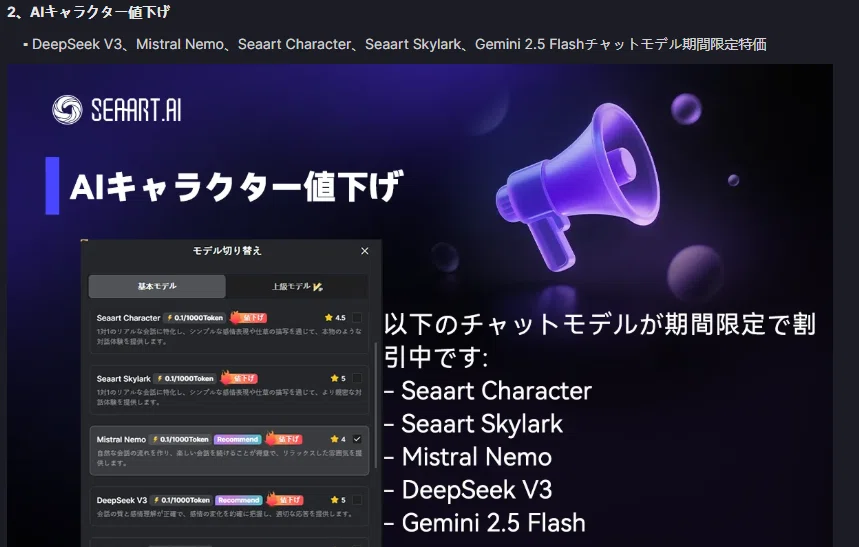Screen dimensions: 859x547
Task: Tick the Seaart Character checkbox
Action: pos(357,317)
